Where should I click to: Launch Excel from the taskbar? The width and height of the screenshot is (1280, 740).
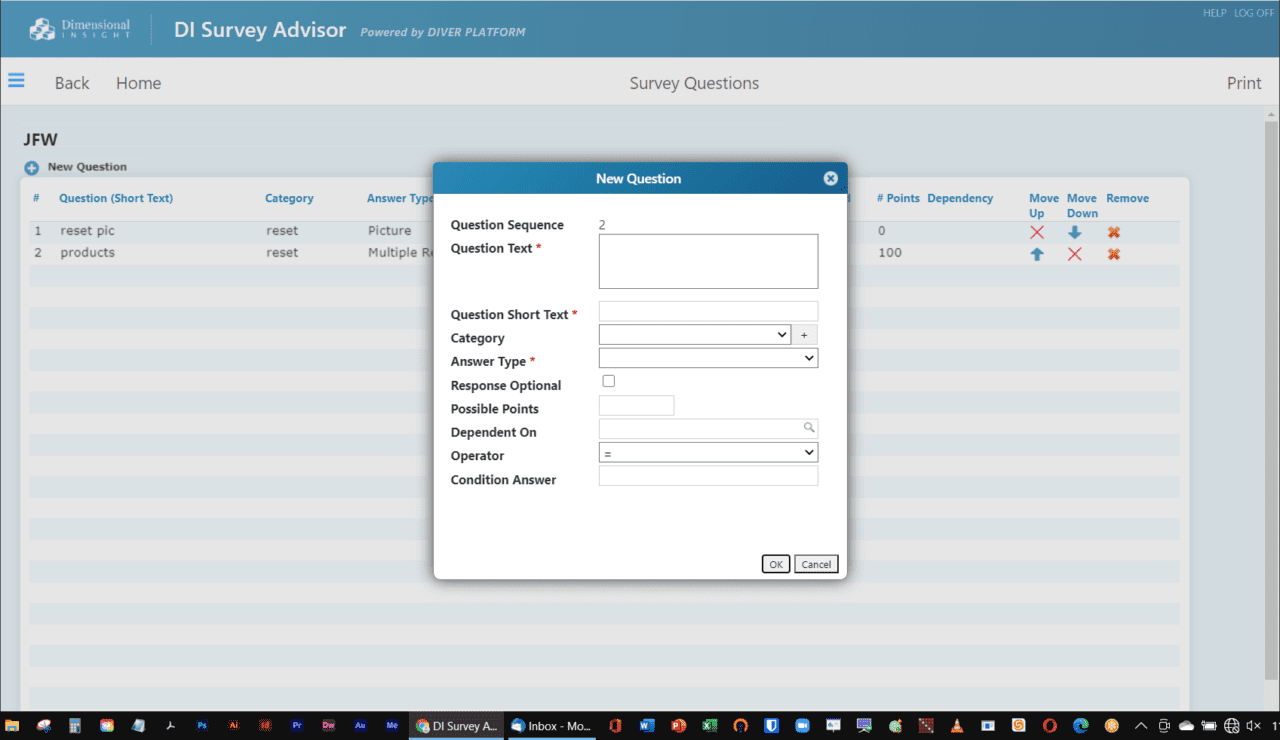pos(709,726)
